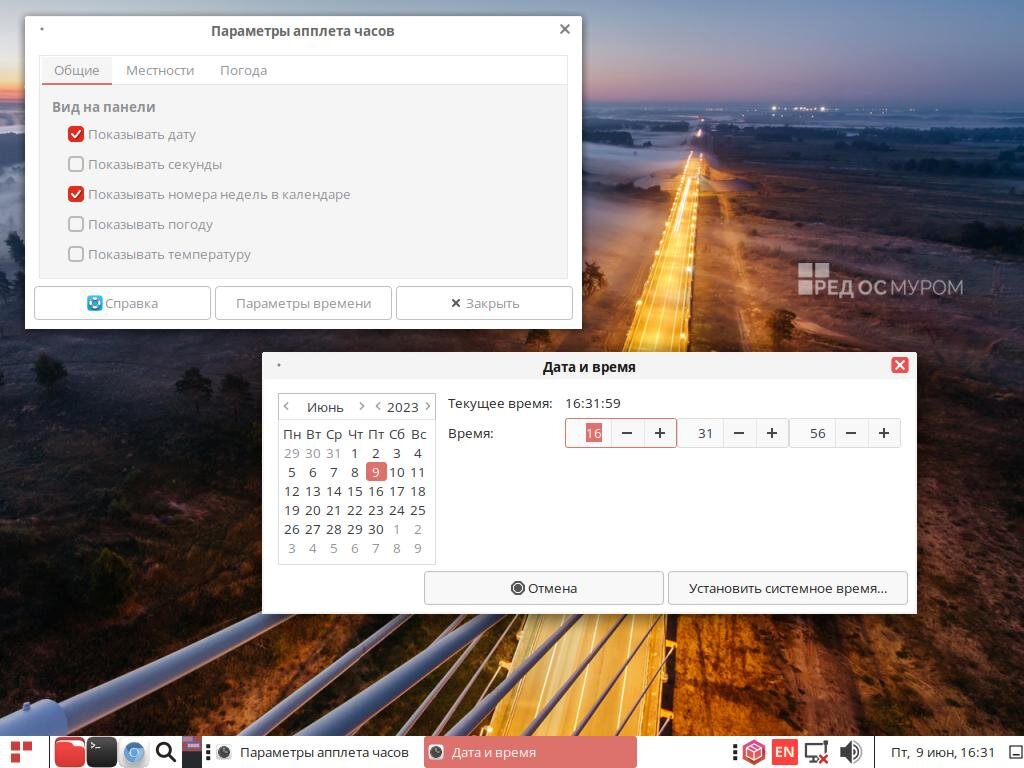The height and width of the screenshot is (768, 1024).
Task: Go to next month after Июнь
Action: 361,406
